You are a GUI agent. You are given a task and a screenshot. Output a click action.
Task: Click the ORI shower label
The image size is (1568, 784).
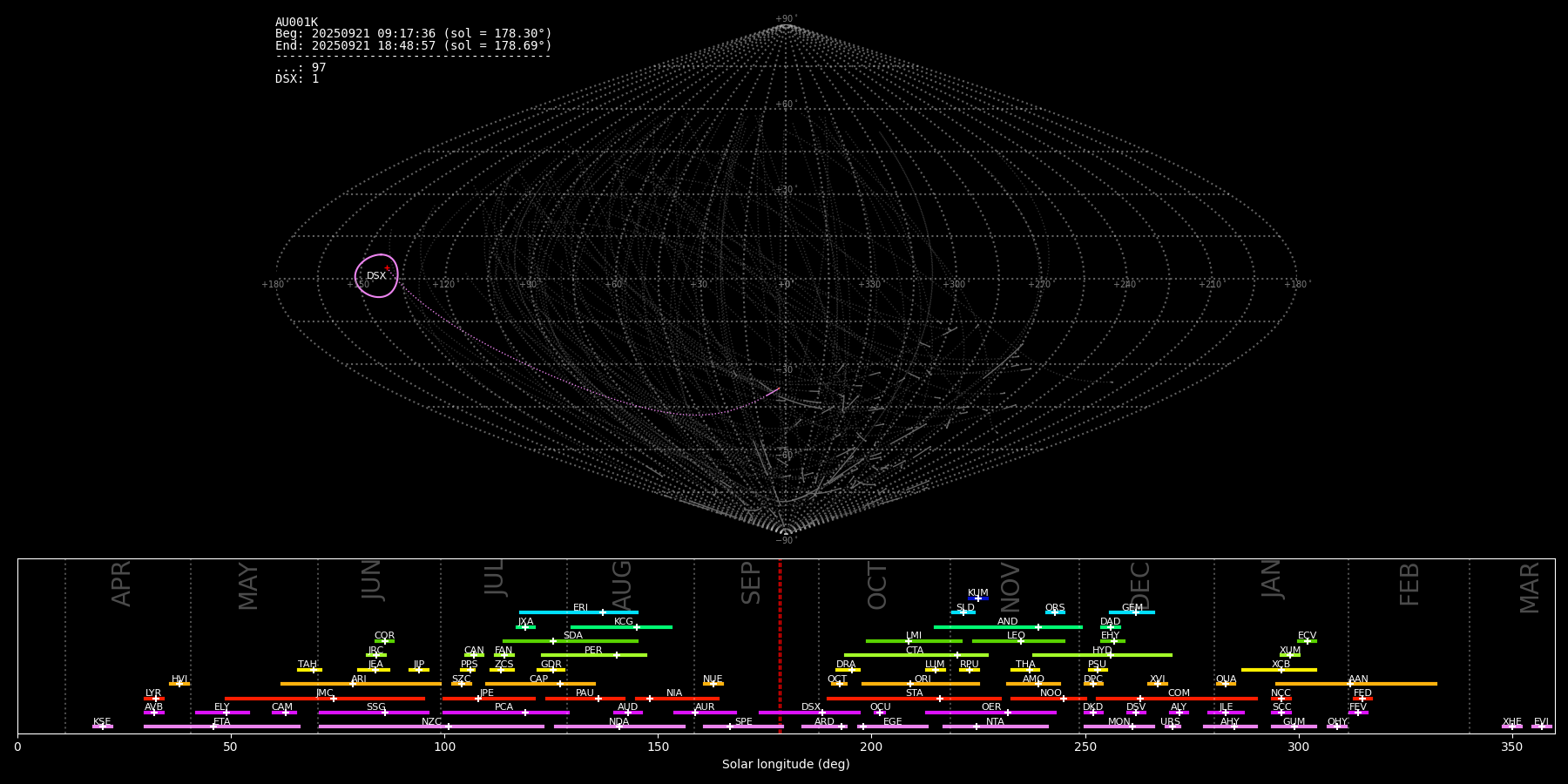[x=923, y=679]
